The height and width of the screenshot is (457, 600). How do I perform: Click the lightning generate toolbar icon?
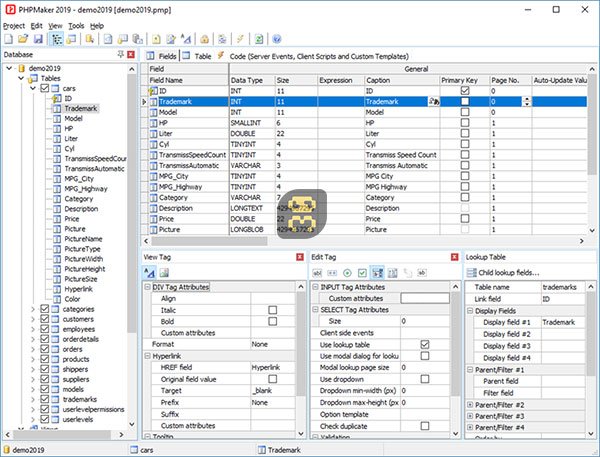pos(240,39)
